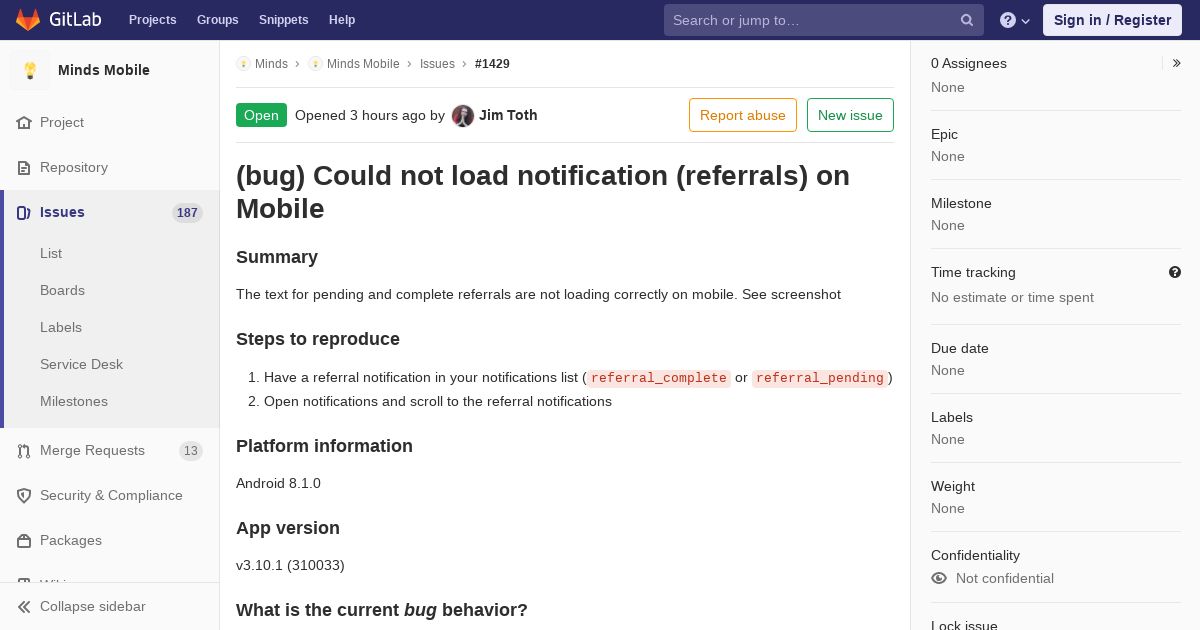
Task: Select the Milestones submenu item
Action: 74,401
